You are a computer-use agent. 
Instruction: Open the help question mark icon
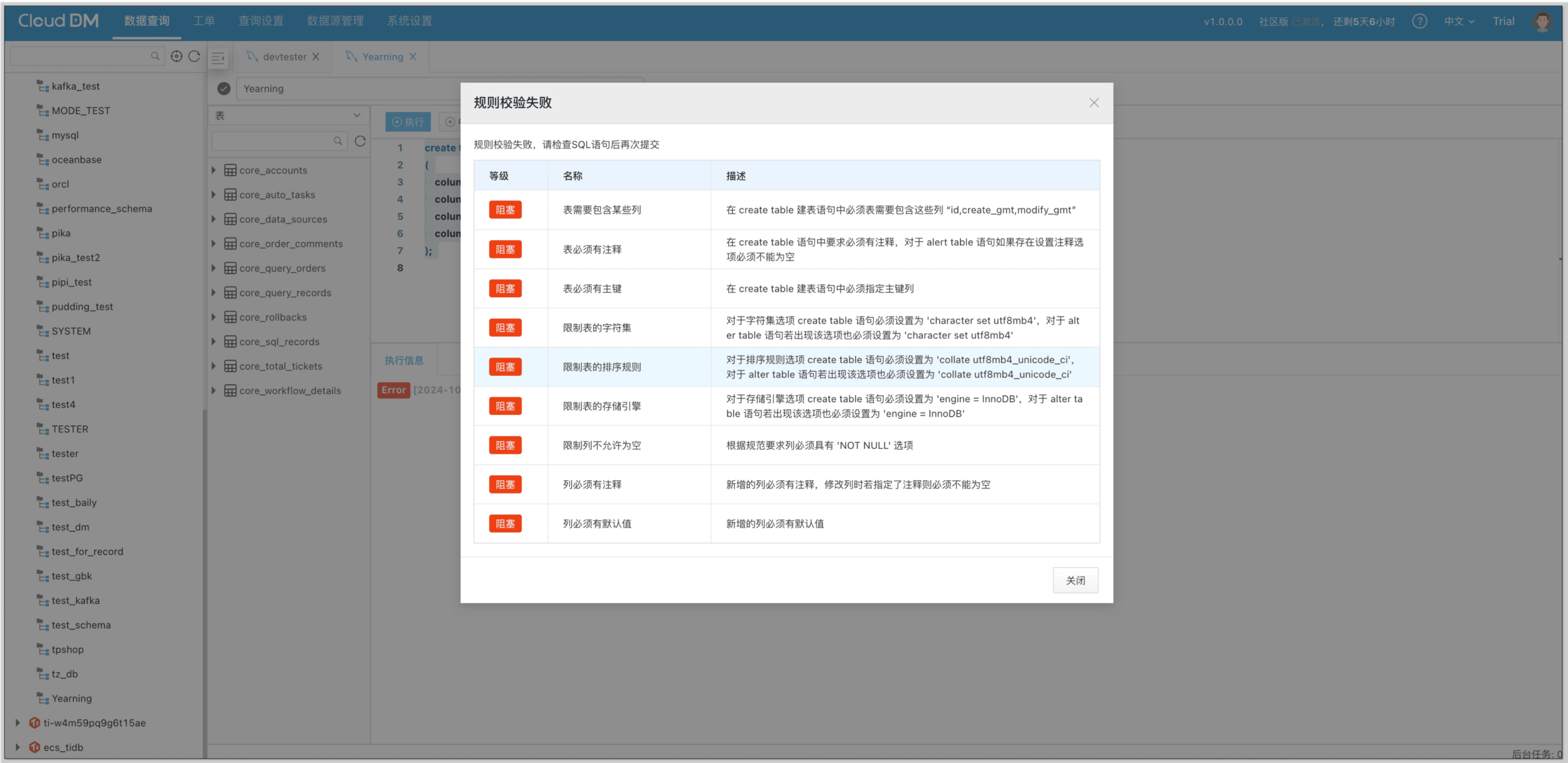tap(1419, 21)
